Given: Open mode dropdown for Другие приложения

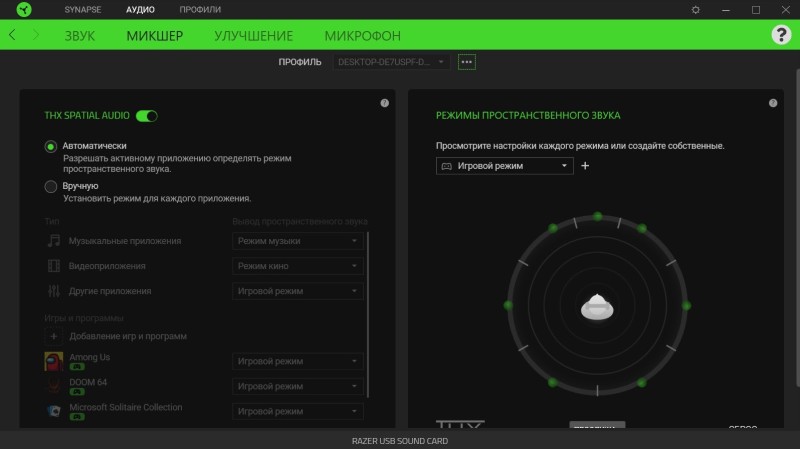Looking at the screenshot, I should (297, 291).
